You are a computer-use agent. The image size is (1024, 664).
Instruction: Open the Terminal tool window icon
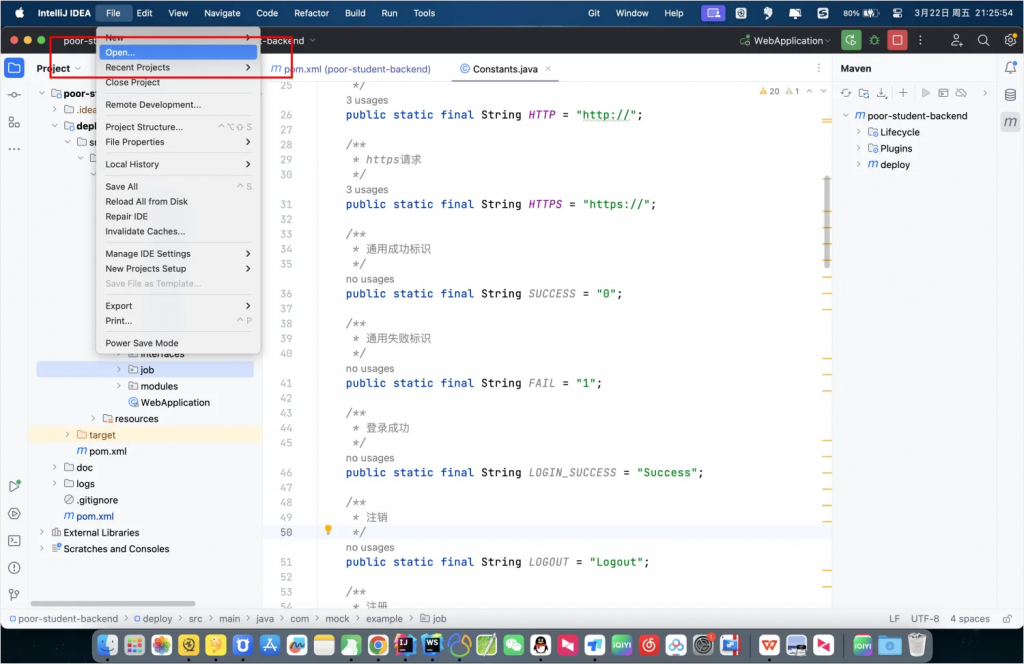point(14,541)
